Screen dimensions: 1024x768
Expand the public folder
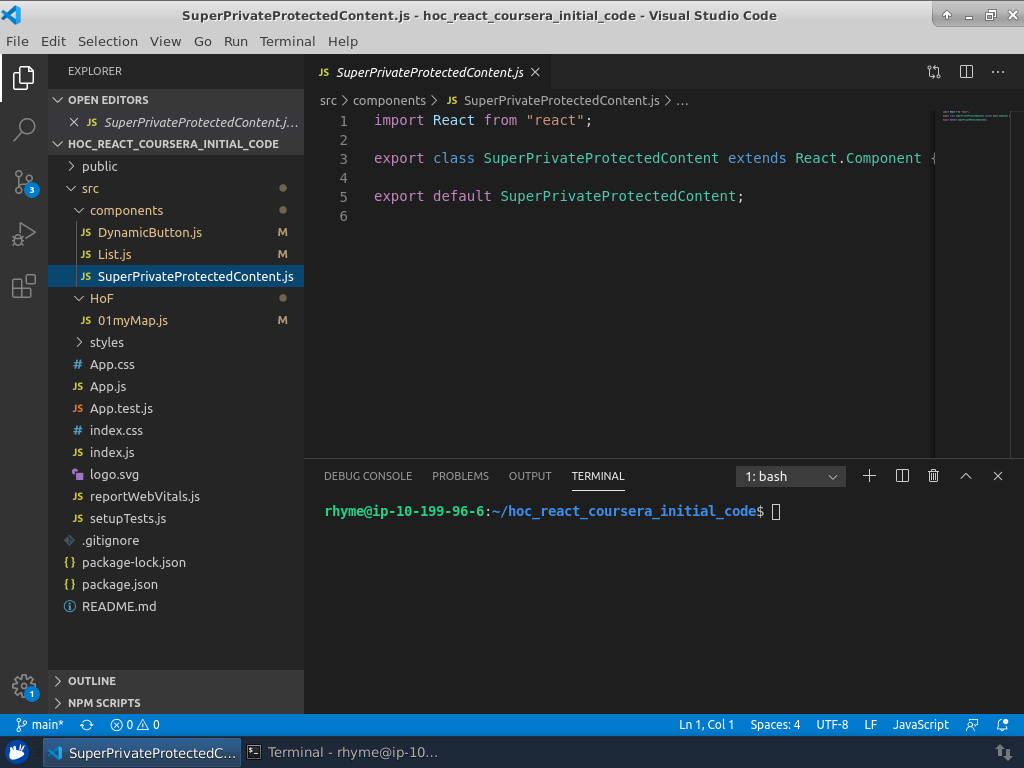[99, 166]
